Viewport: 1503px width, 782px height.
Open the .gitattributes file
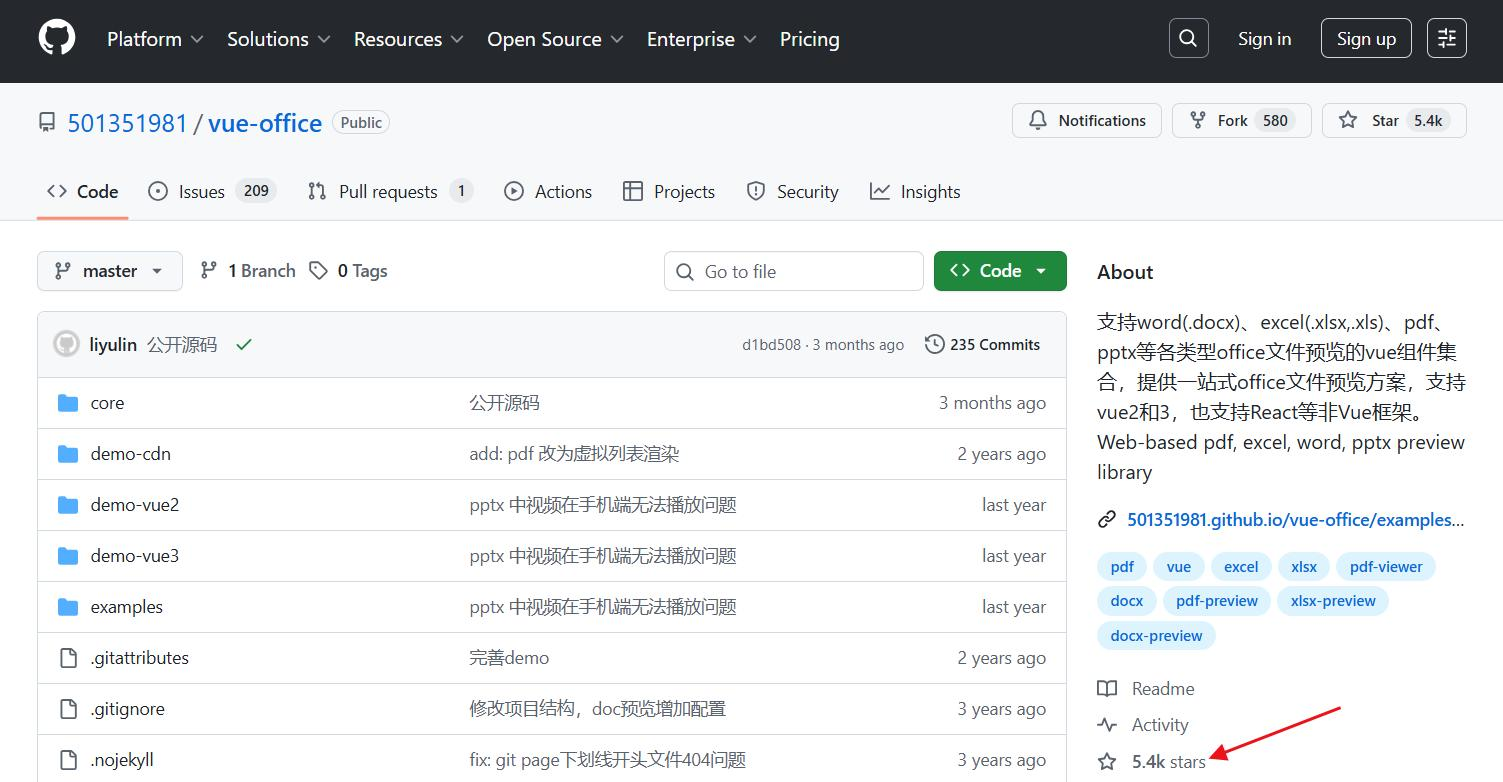(x=140, y=658)
